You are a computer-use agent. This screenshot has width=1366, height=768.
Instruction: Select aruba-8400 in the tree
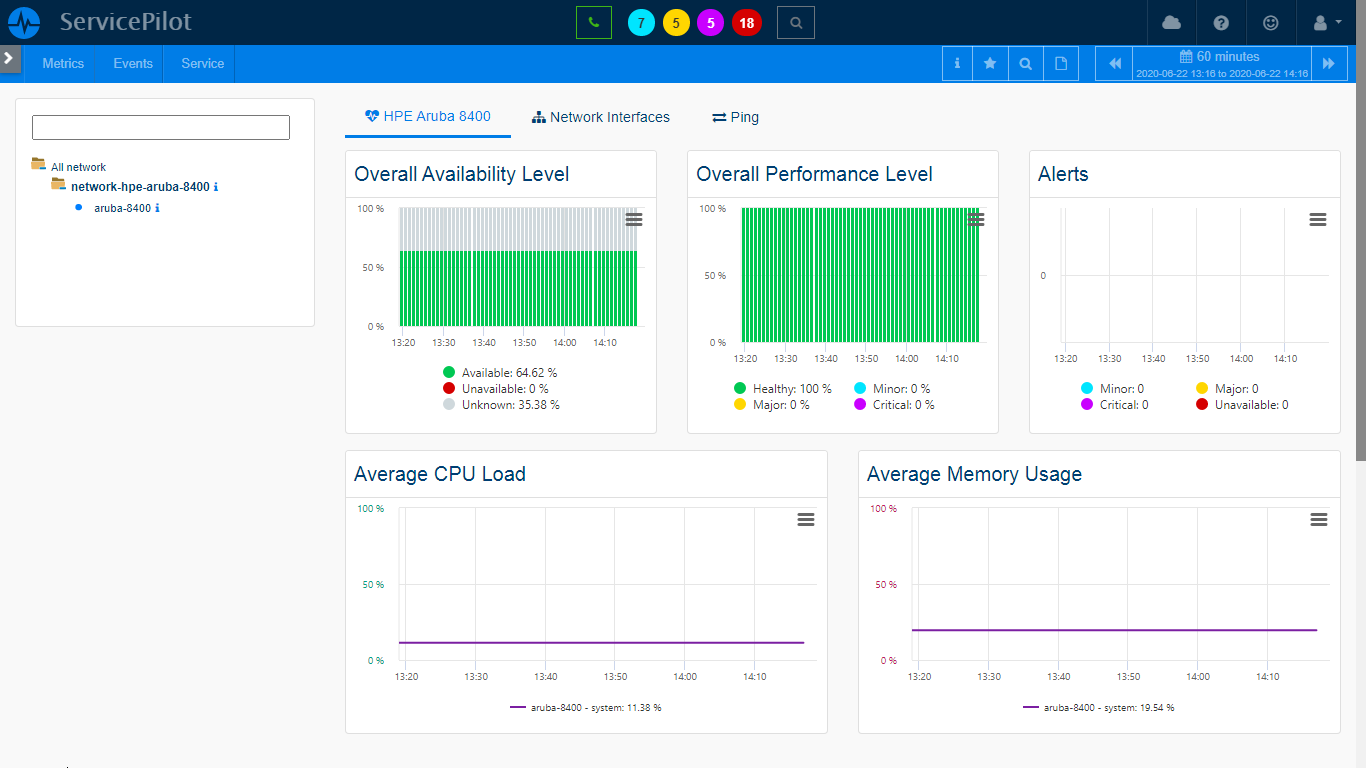pyautogui.click(x=122, y=208)
